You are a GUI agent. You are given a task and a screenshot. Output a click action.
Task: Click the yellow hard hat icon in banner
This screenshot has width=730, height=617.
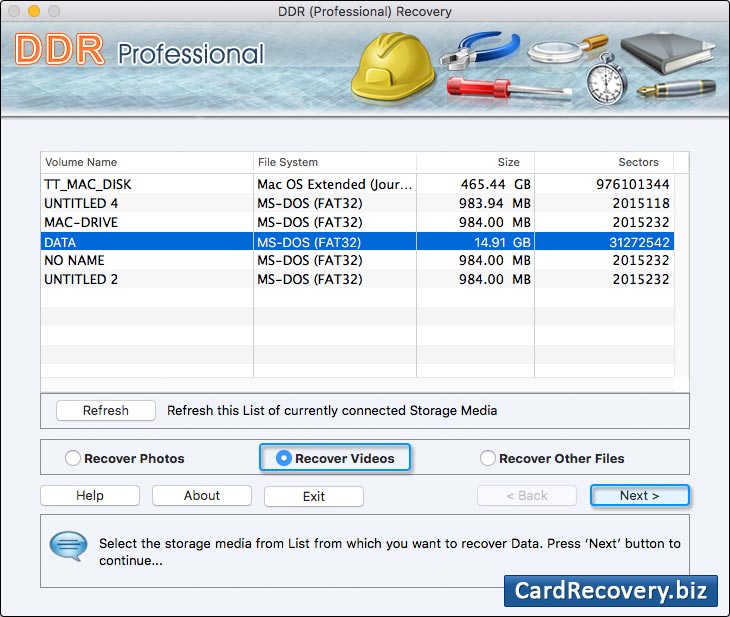393,66
